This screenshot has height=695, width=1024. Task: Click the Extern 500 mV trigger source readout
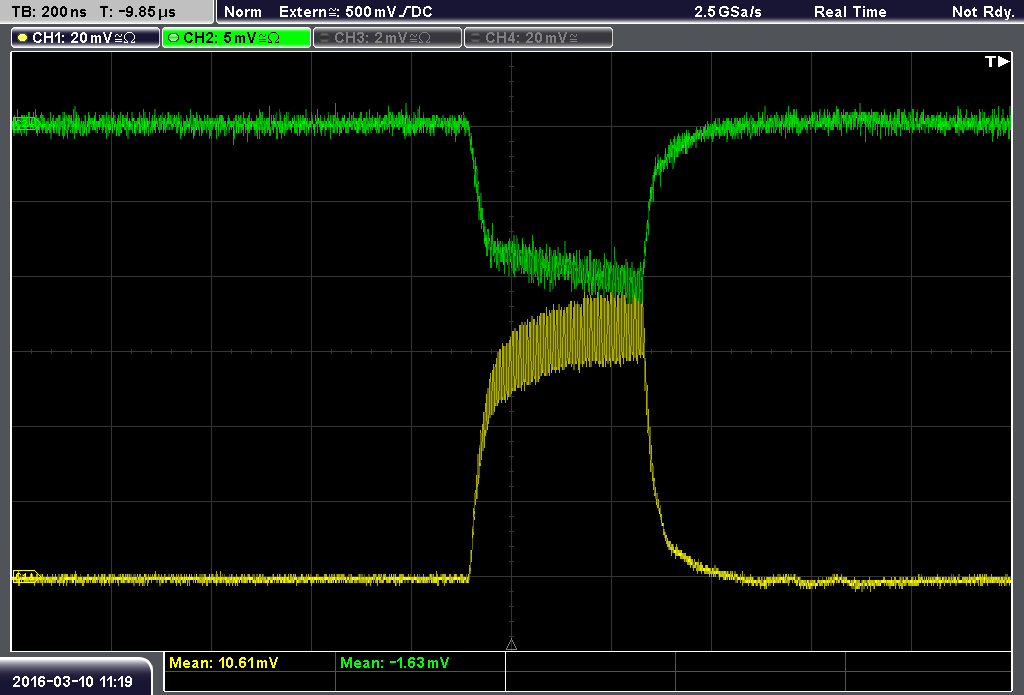point(355,12)
